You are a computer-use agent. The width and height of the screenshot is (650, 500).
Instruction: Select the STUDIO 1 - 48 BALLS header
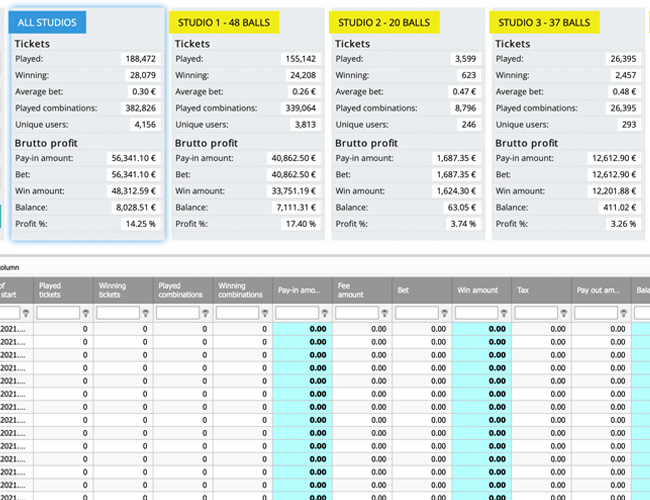pyautogui.click(x=224, y=22)
